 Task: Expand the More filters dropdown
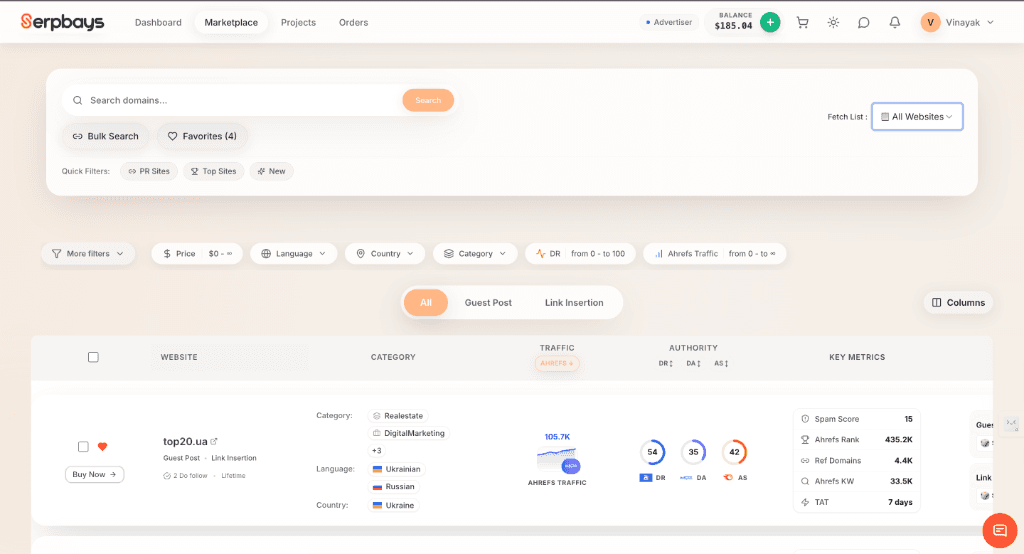(88, 254)
